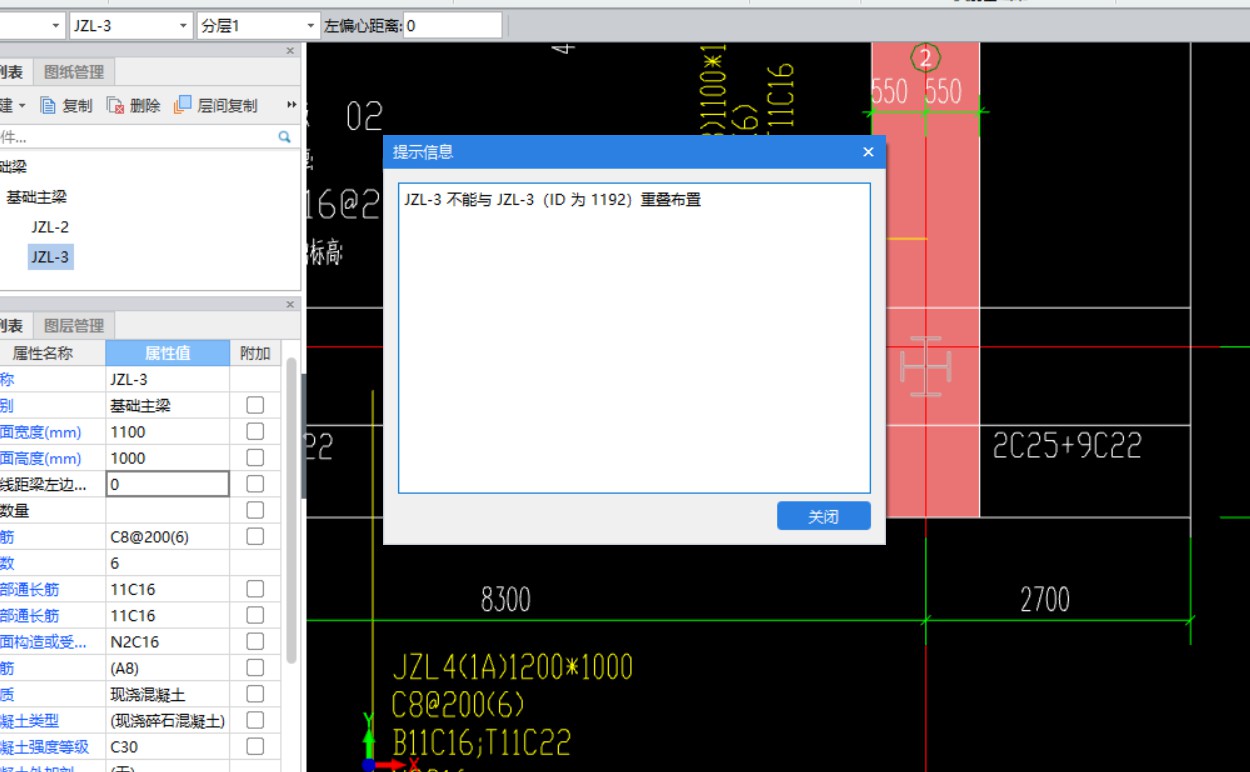Switch to the 图层管理 tab
1250x772 pixels.
[x=74, y=325]
